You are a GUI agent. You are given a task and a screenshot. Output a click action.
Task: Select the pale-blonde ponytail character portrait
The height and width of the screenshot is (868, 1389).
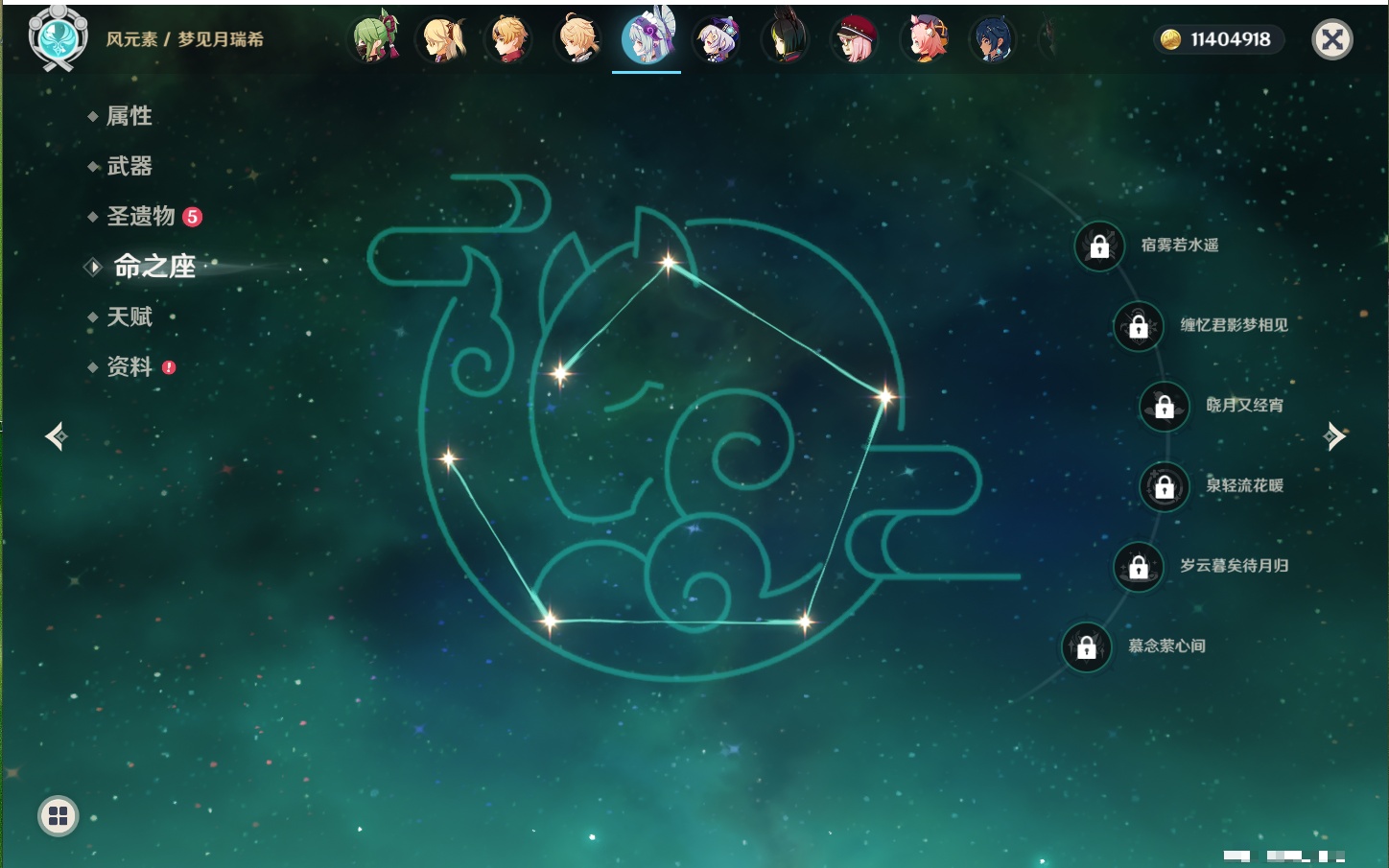pos(441,39)
